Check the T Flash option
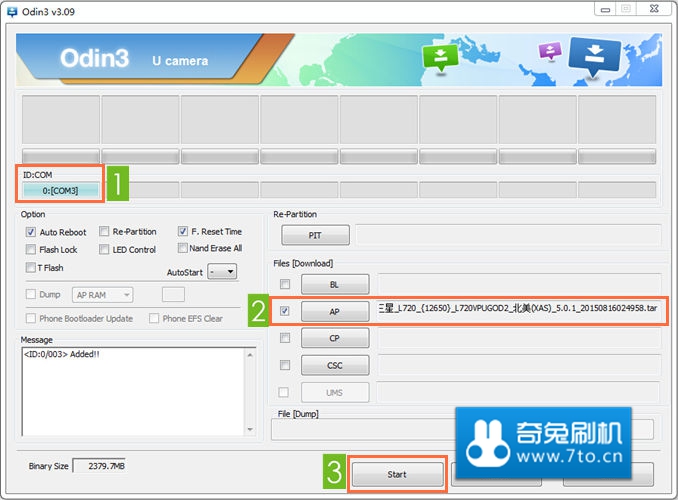 [31, 267]
